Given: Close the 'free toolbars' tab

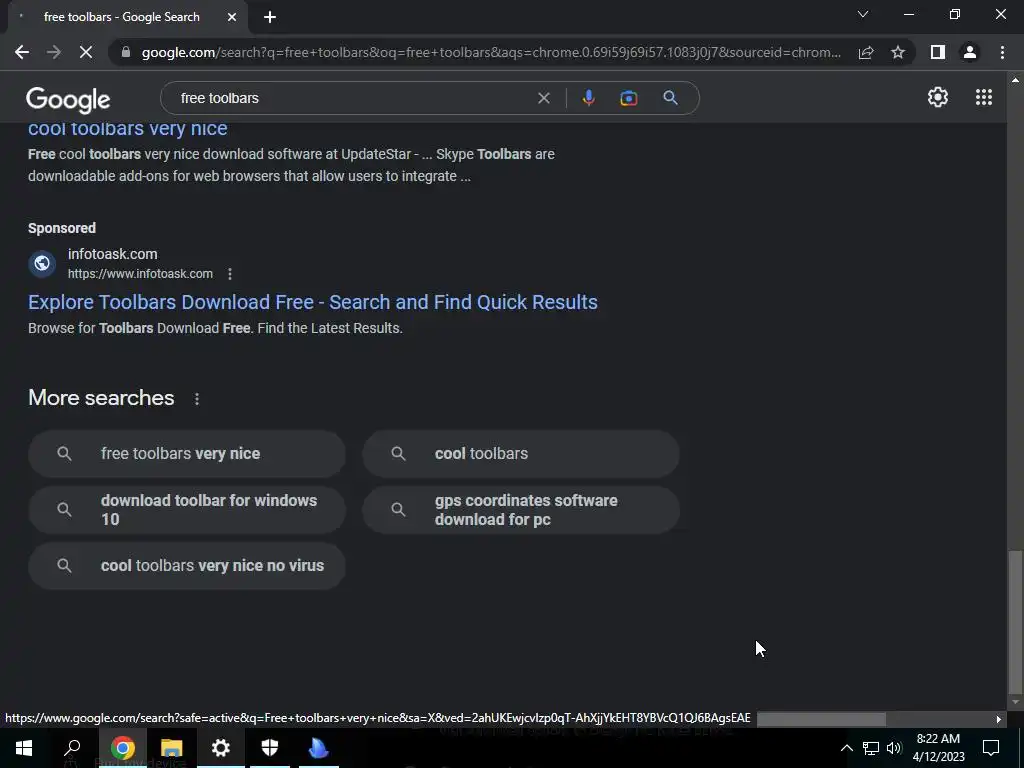Looking at the screenshot, I should [x=232, y=17].
